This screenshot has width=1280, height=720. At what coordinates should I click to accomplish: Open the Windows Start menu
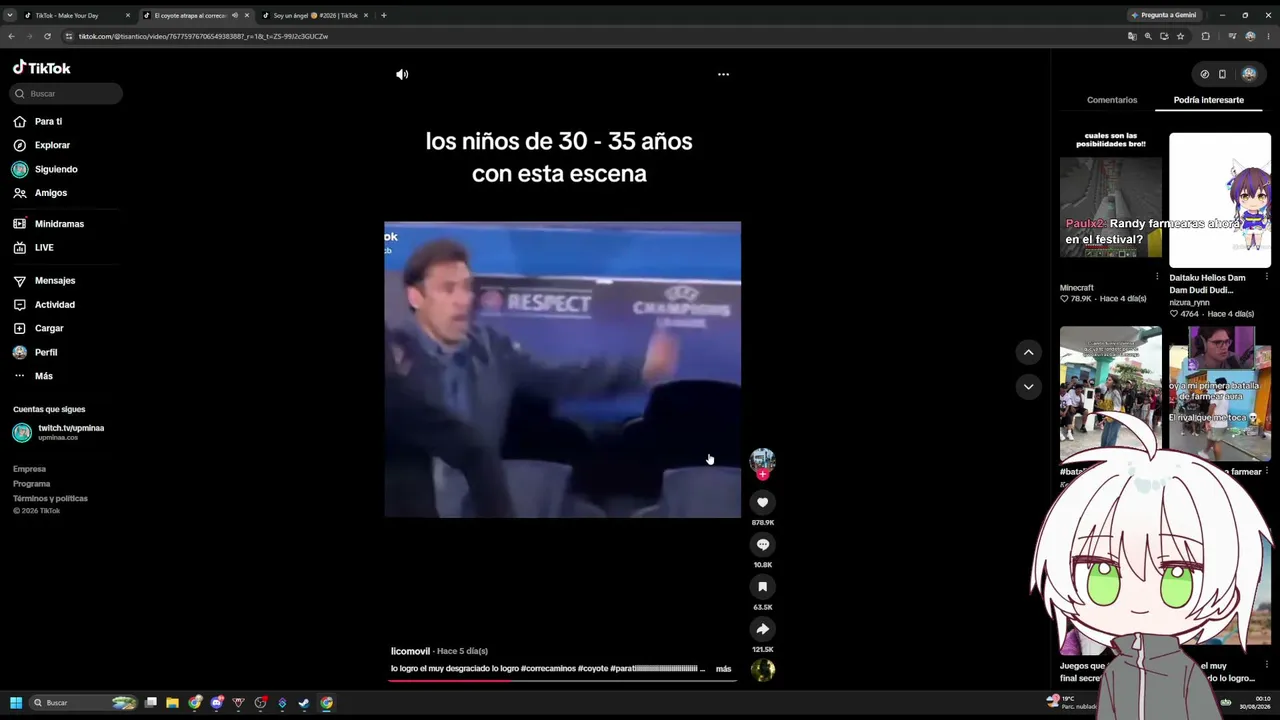click(x=16, y=703)
